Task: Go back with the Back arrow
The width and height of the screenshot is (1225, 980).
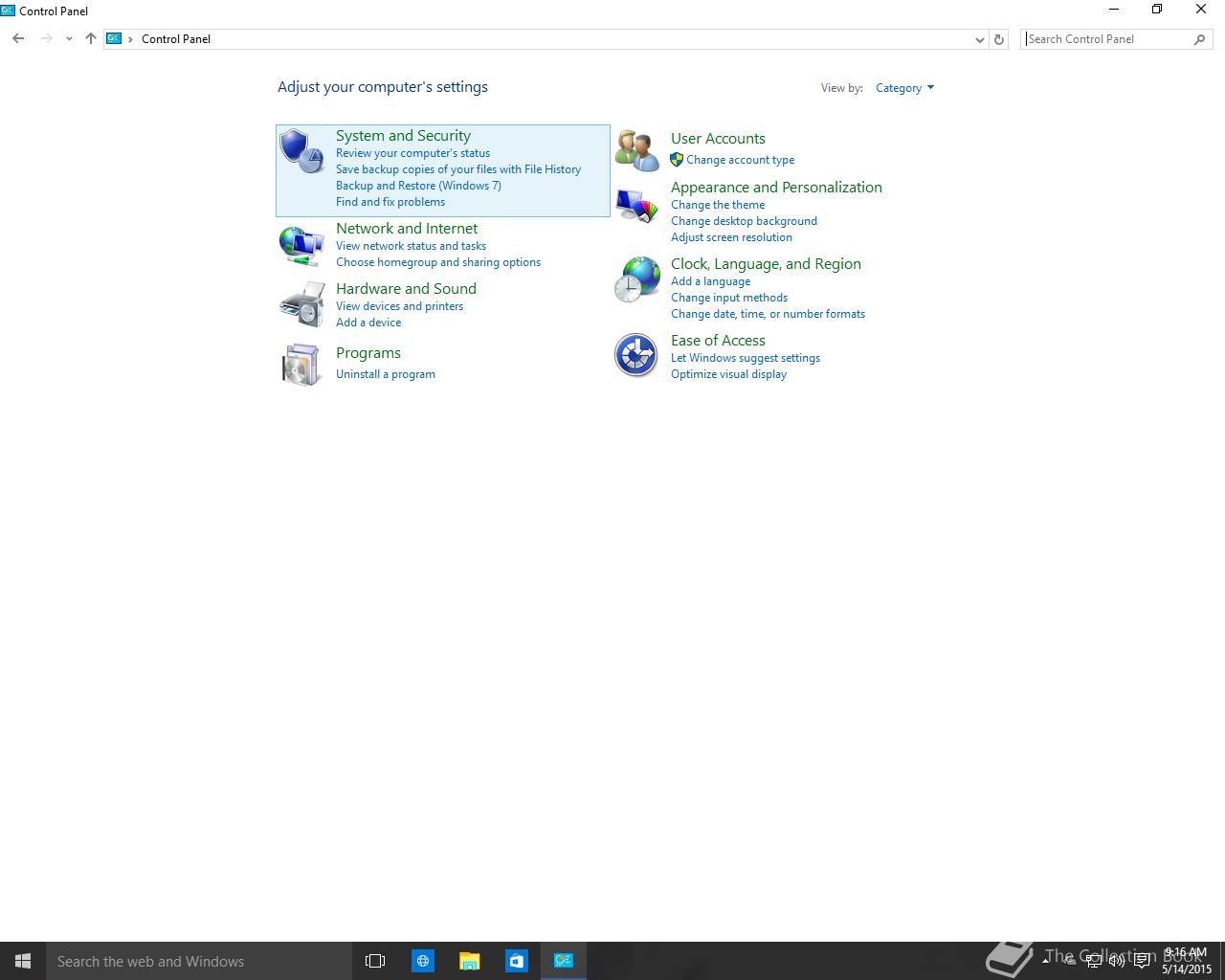Action: tap(18, 39)
